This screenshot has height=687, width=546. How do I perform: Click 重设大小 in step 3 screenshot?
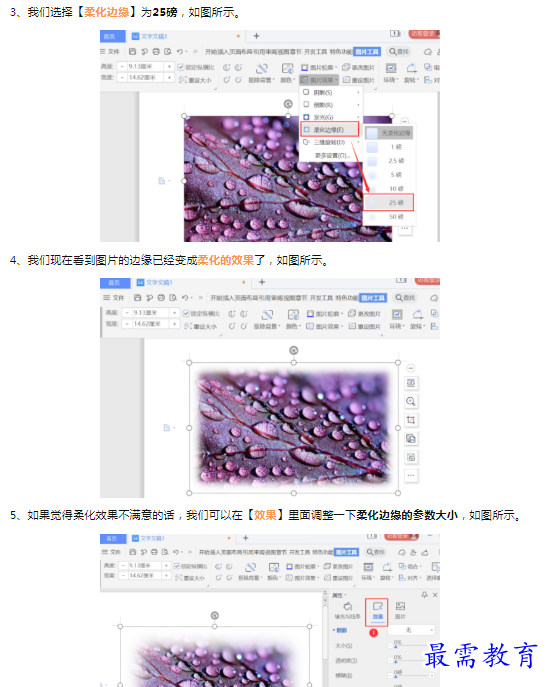click(x=195, y=80)
